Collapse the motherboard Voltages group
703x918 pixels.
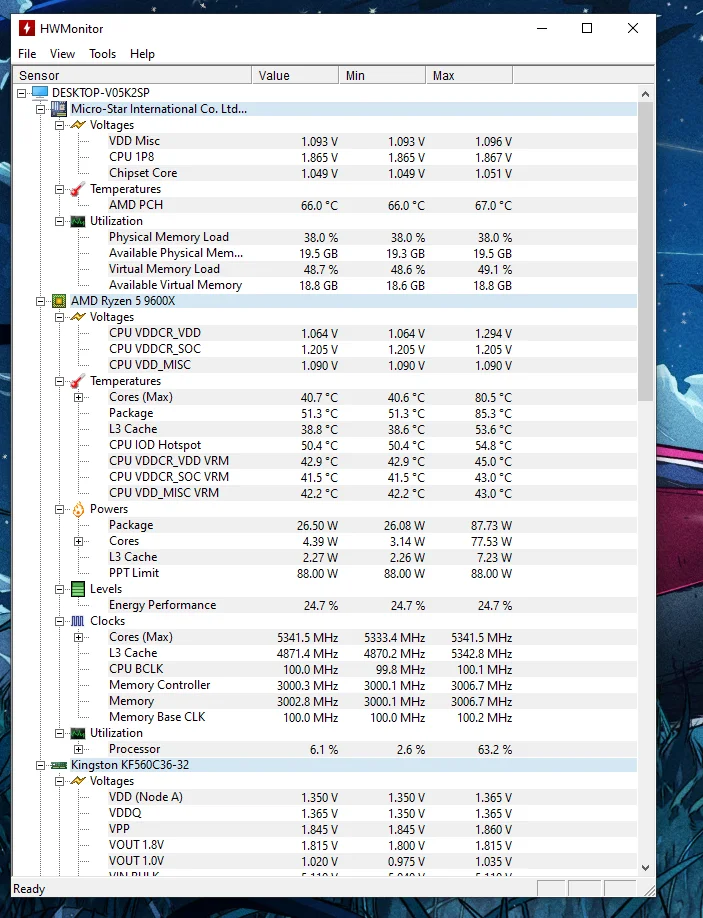pos(60,125)
